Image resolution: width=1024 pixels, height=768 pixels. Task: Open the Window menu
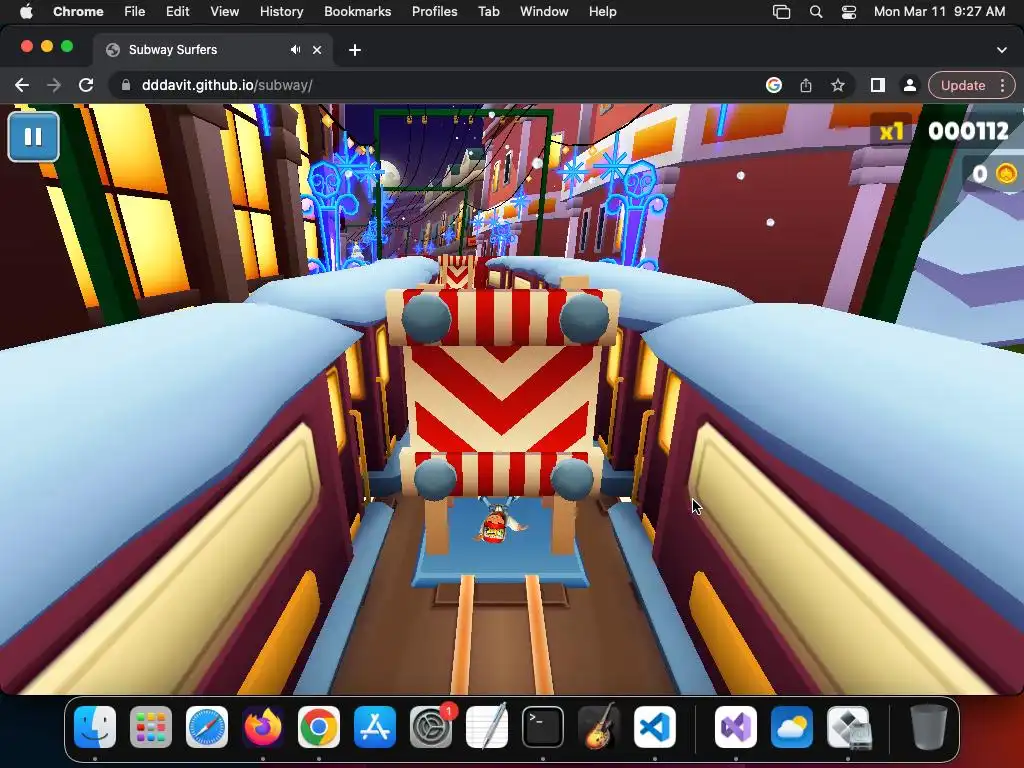[544, 12]
